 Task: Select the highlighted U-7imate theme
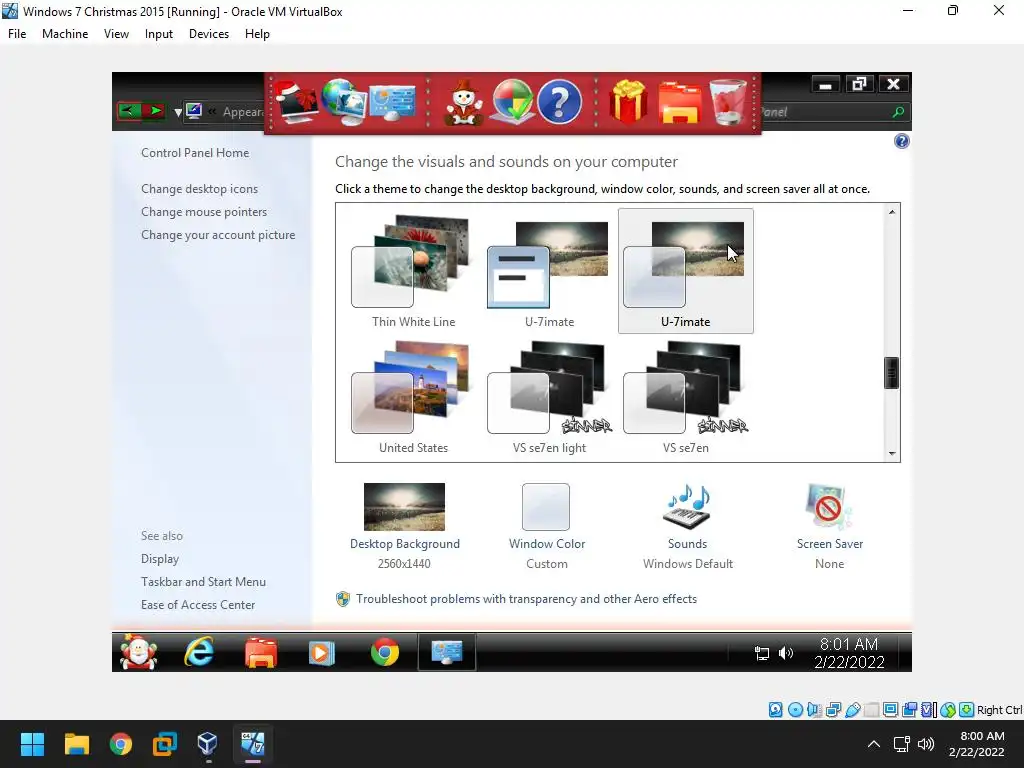coord(686,272)
